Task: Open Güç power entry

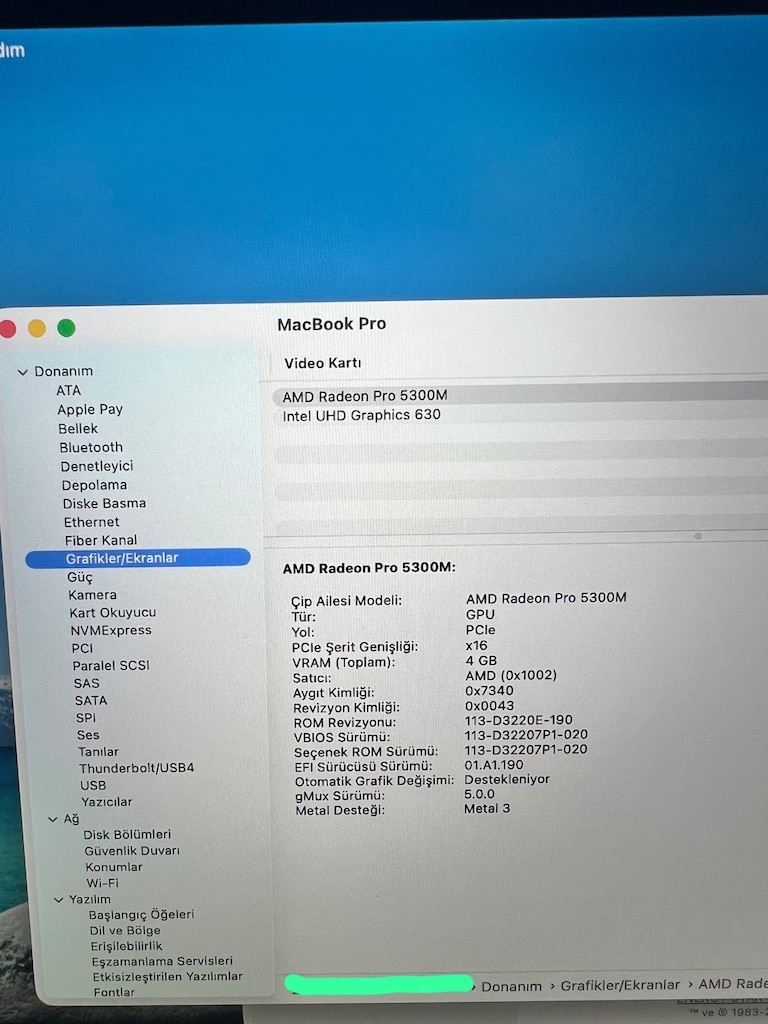Action: click(x=80, y=577)
